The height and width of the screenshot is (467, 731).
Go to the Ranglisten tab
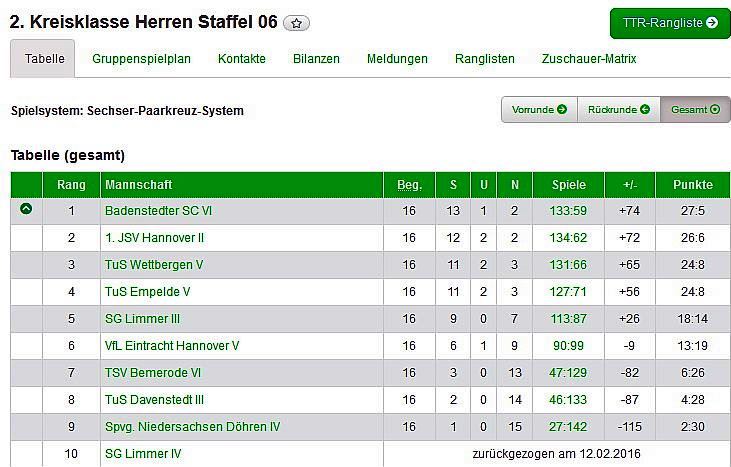pyautogui.click(x=484, y=59)
